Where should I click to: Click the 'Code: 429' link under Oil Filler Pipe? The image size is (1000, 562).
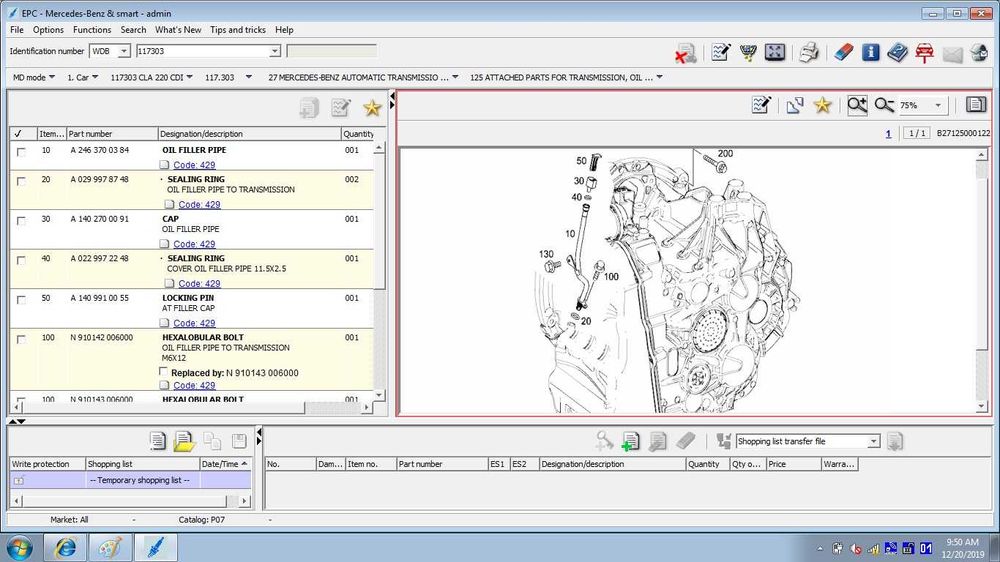[x=194, y=165]
